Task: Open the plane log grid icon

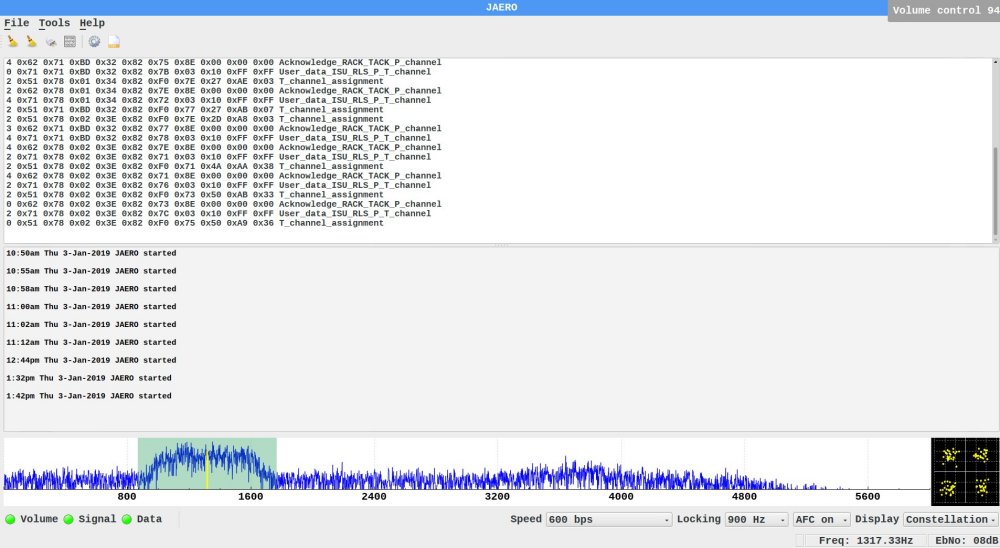Action: (x=70, y=42)
